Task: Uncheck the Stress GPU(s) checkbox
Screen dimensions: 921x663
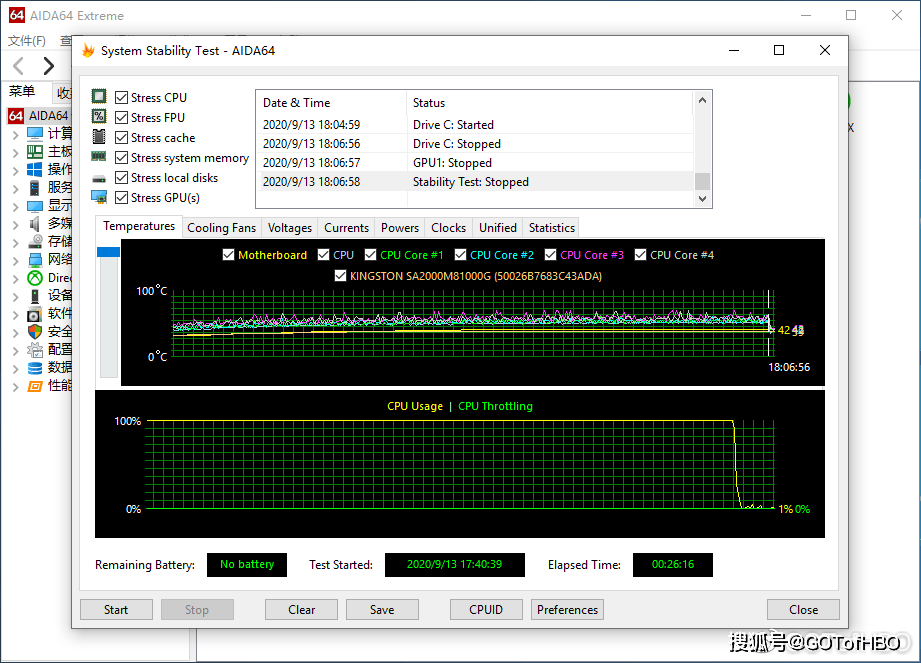Action: click(122, 197)
